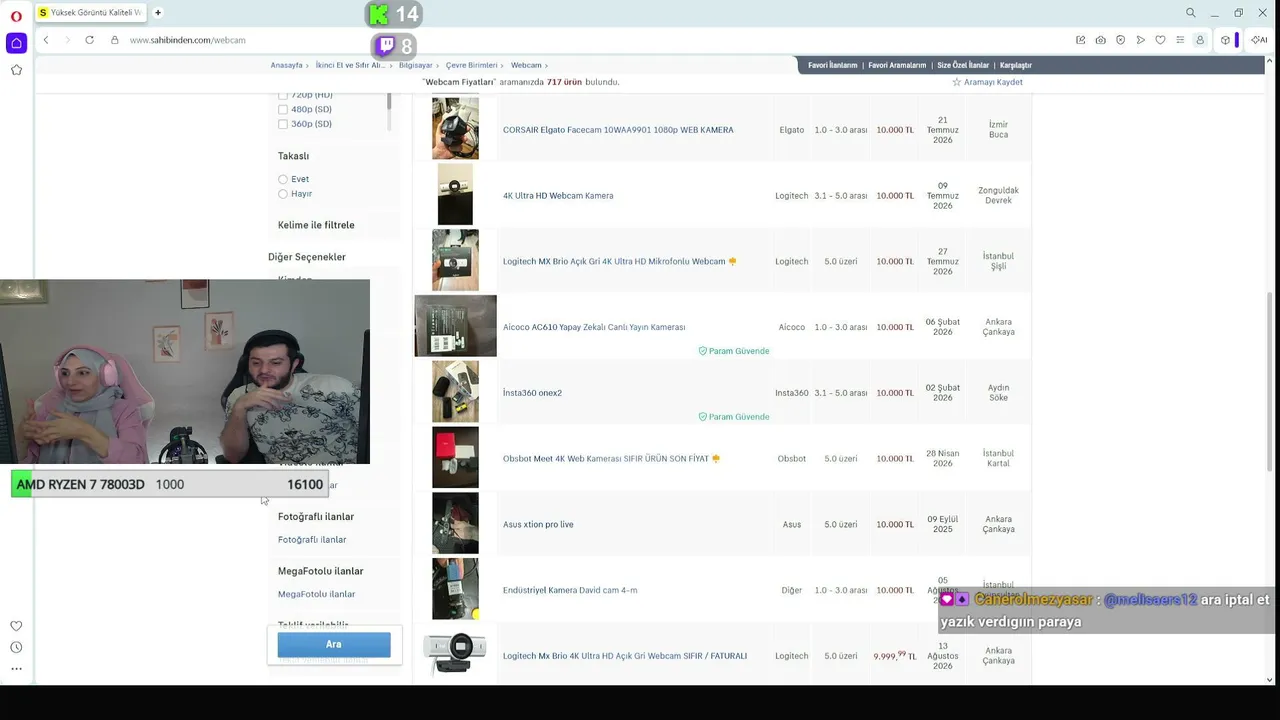The height and width of the screenshot is (720, 1280).
Task: Open the Opera main menu logo
Action: coord(16,15)
